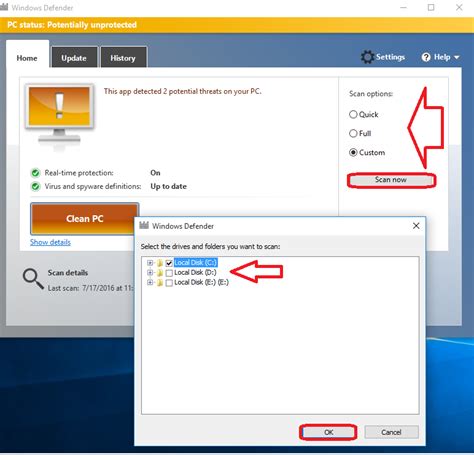
Task: Open Settings via the gear icon
Action: tap(367, 57)
